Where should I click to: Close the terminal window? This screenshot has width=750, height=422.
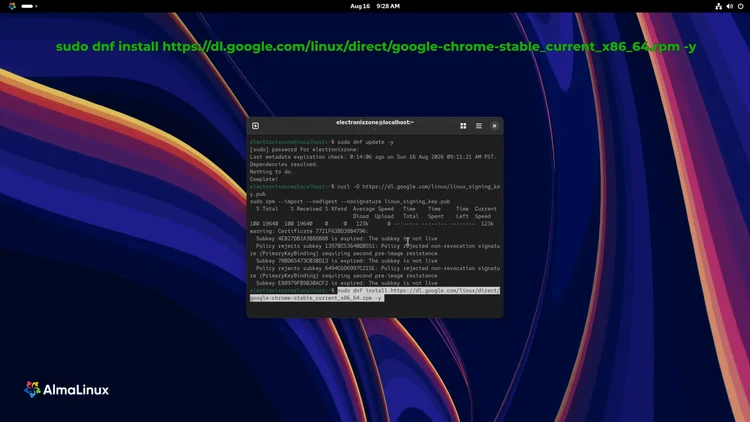tap(495, 126)
